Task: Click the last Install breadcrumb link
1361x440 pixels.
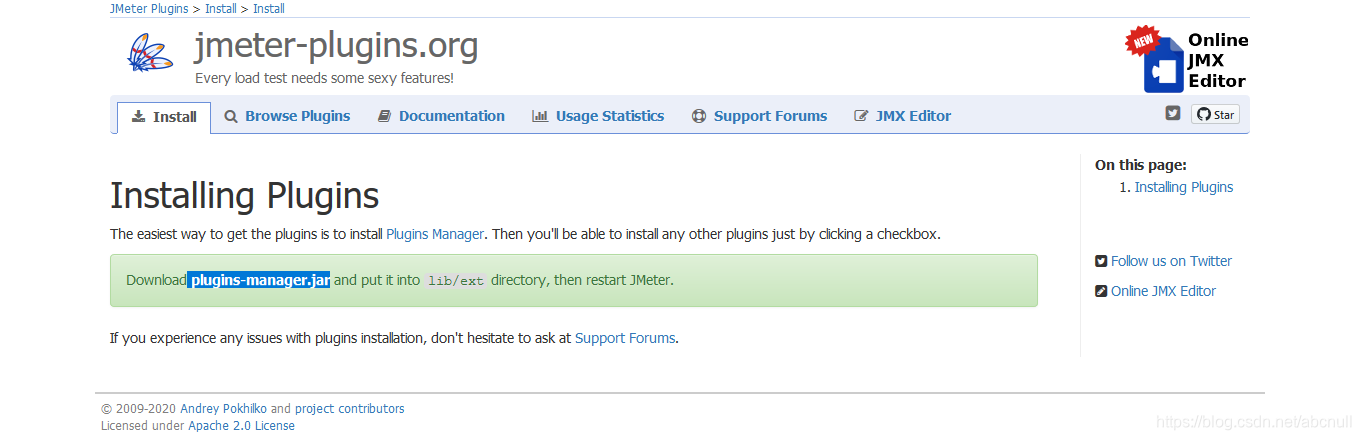Action: [x=269, y=8]
